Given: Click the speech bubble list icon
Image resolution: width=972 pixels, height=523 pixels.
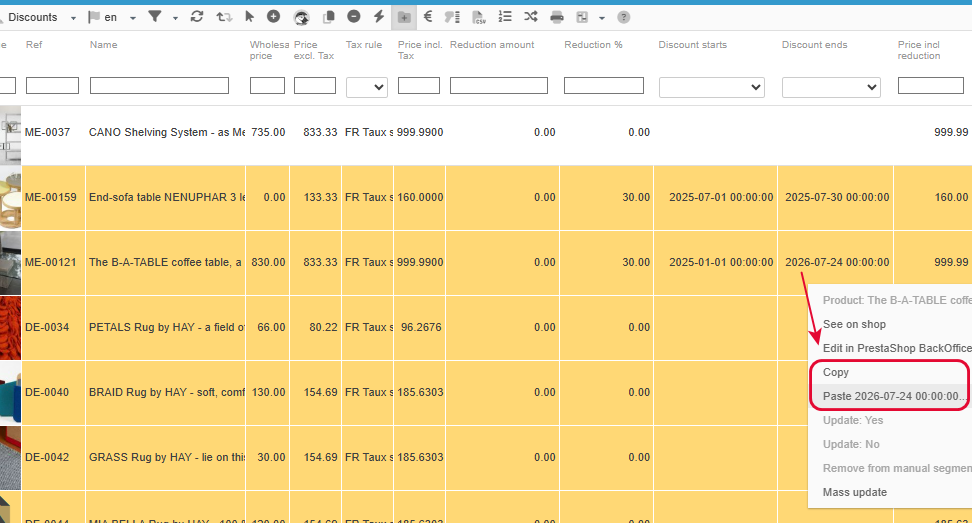Looking at the screenshot, I should (453, 17).
